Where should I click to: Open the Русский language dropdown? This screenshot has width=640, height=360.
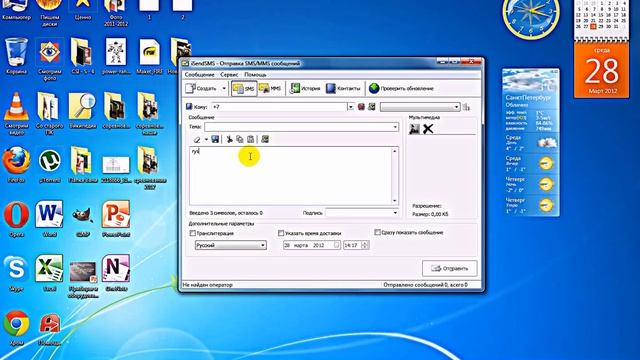(231, 245)
